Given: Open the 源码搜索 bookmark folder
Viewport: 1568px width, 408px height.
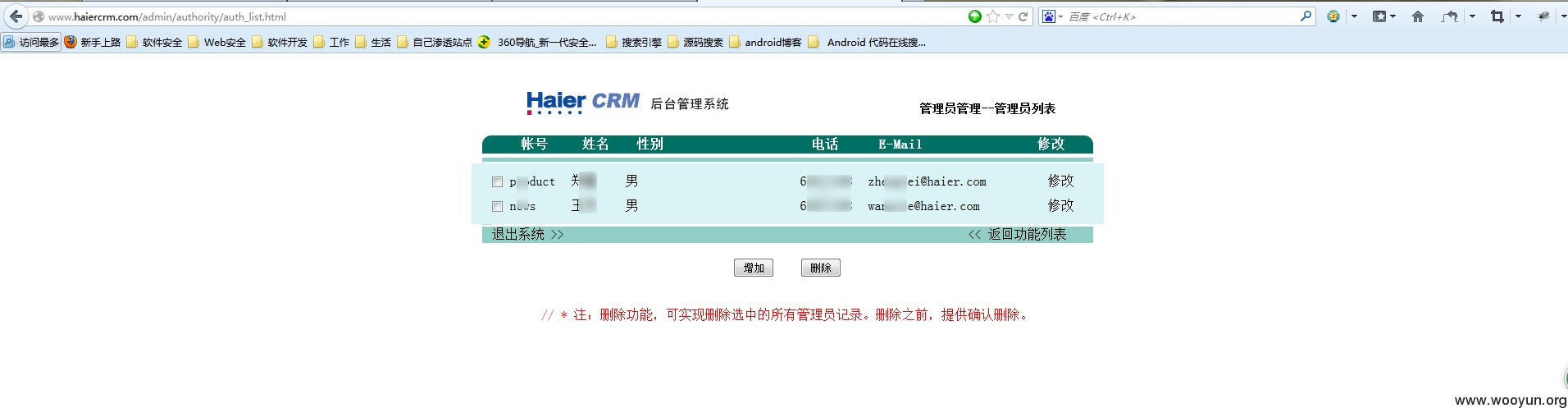Looking at the screenshot, I should [x=695, y=42].
